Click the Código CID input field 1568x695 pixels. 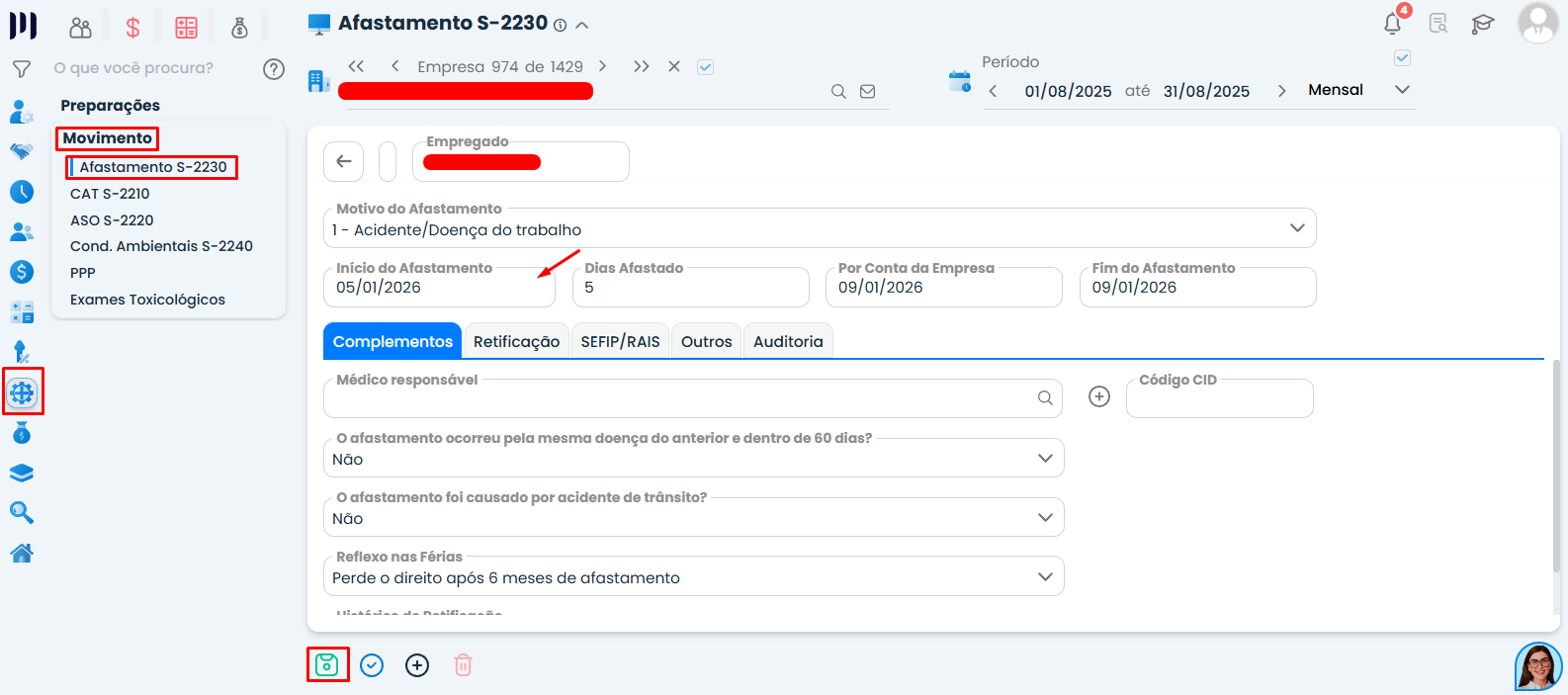coord(1220,398)
